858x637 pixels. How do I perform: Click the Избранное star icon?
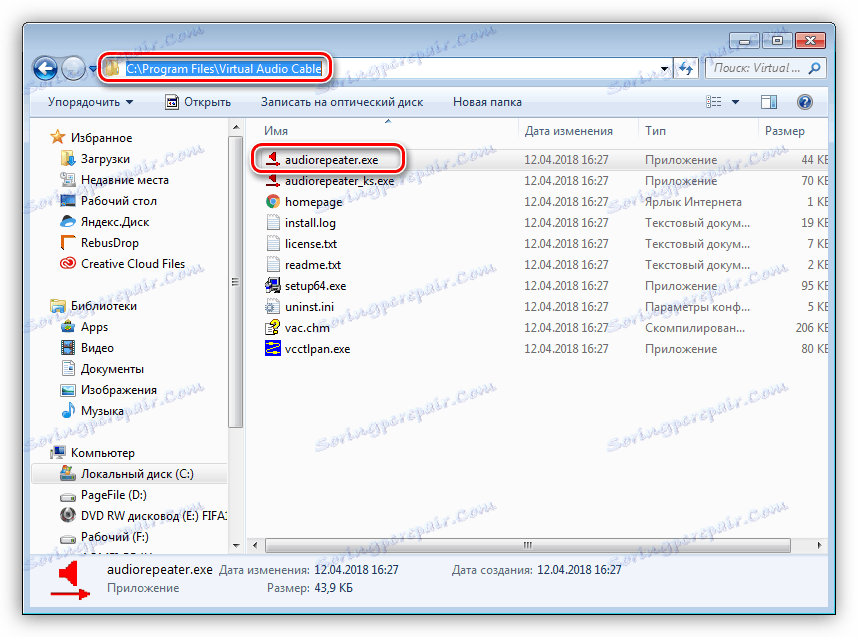pos(57,137)
